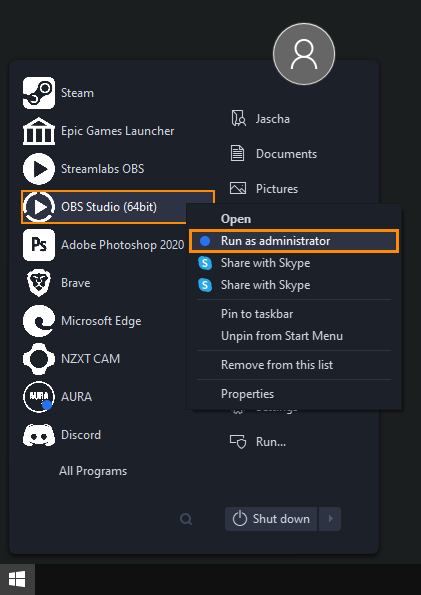Click the Documents page icon
This screenshot has width=421, height=595.
coord(238,154)
